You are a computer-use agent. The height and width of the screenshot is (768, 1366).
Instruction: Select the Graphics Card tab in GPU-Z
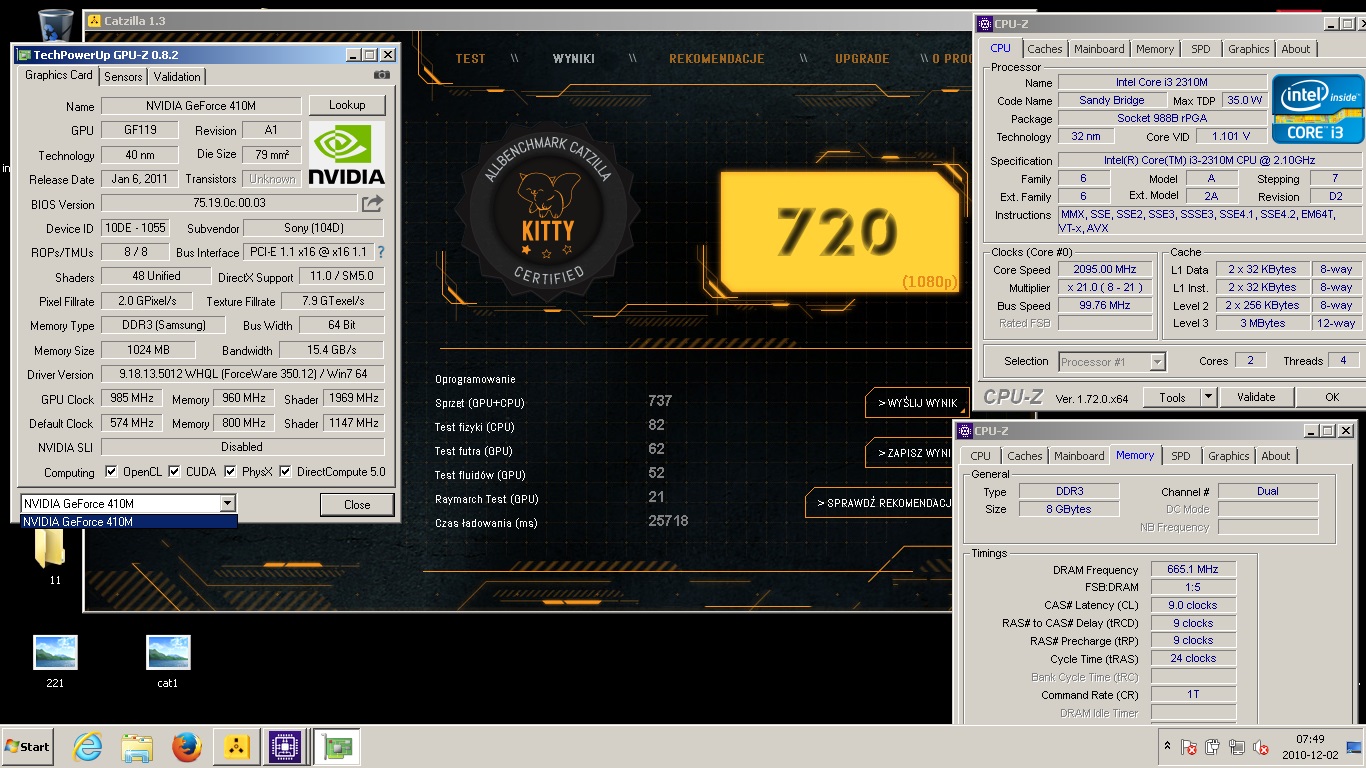click(x=59, y=75)
